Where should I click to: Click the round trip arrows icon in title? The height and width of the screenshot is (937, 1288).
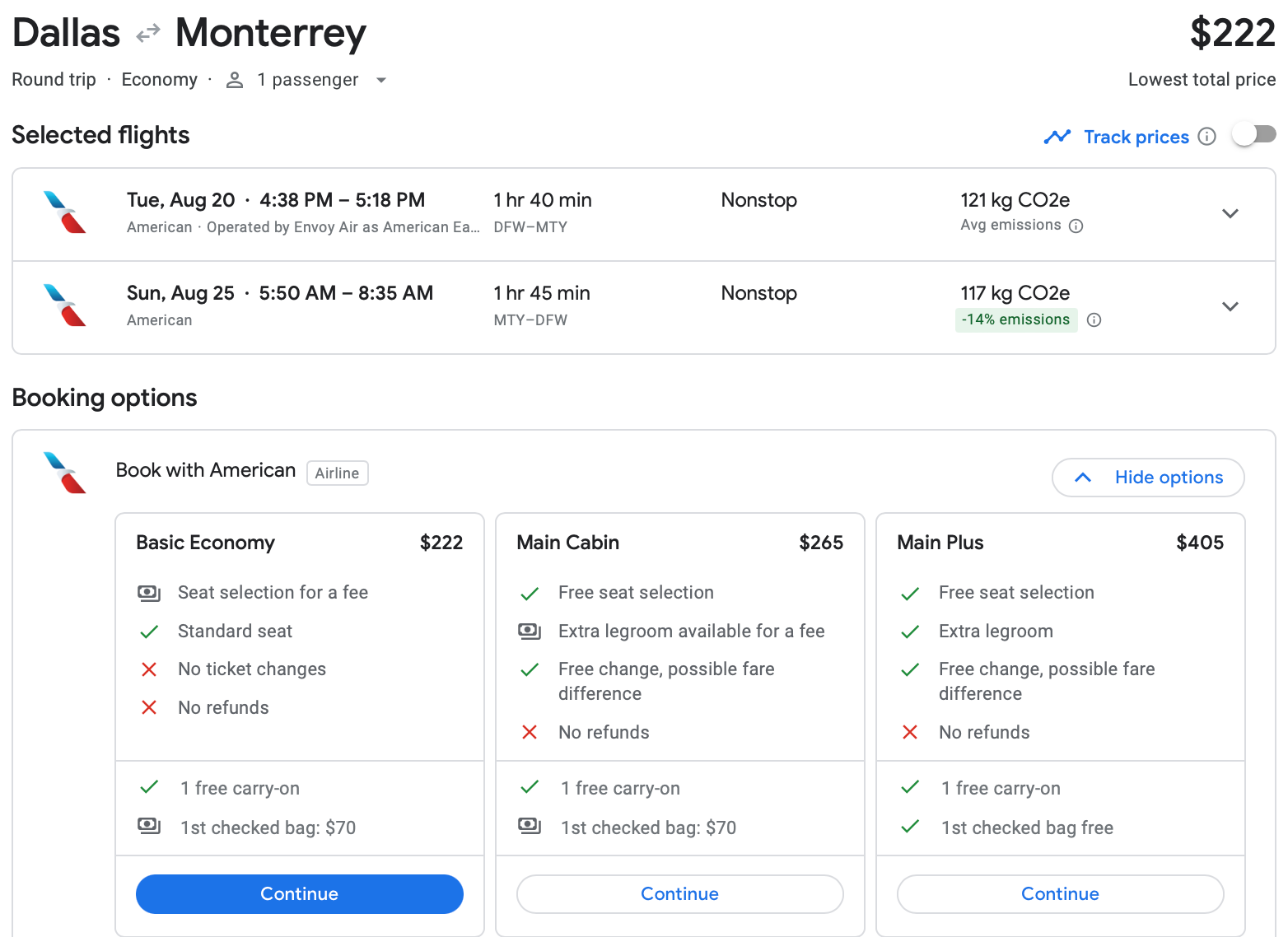148,34
